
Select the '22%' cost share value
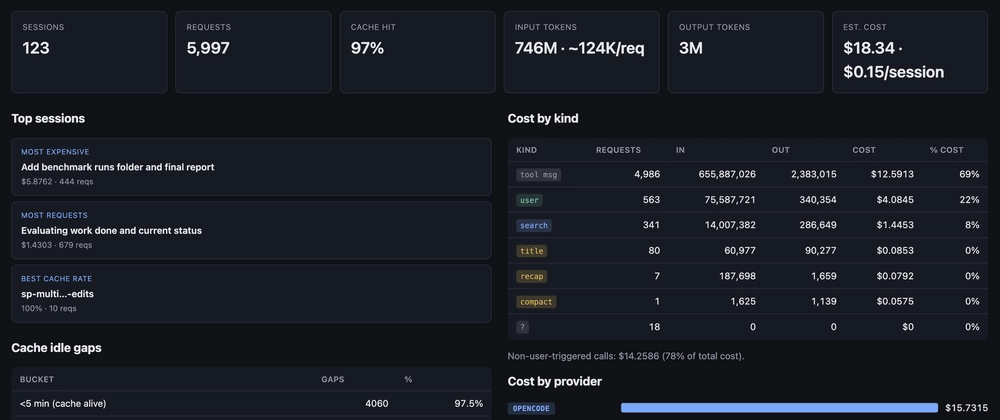pos(969,200)
